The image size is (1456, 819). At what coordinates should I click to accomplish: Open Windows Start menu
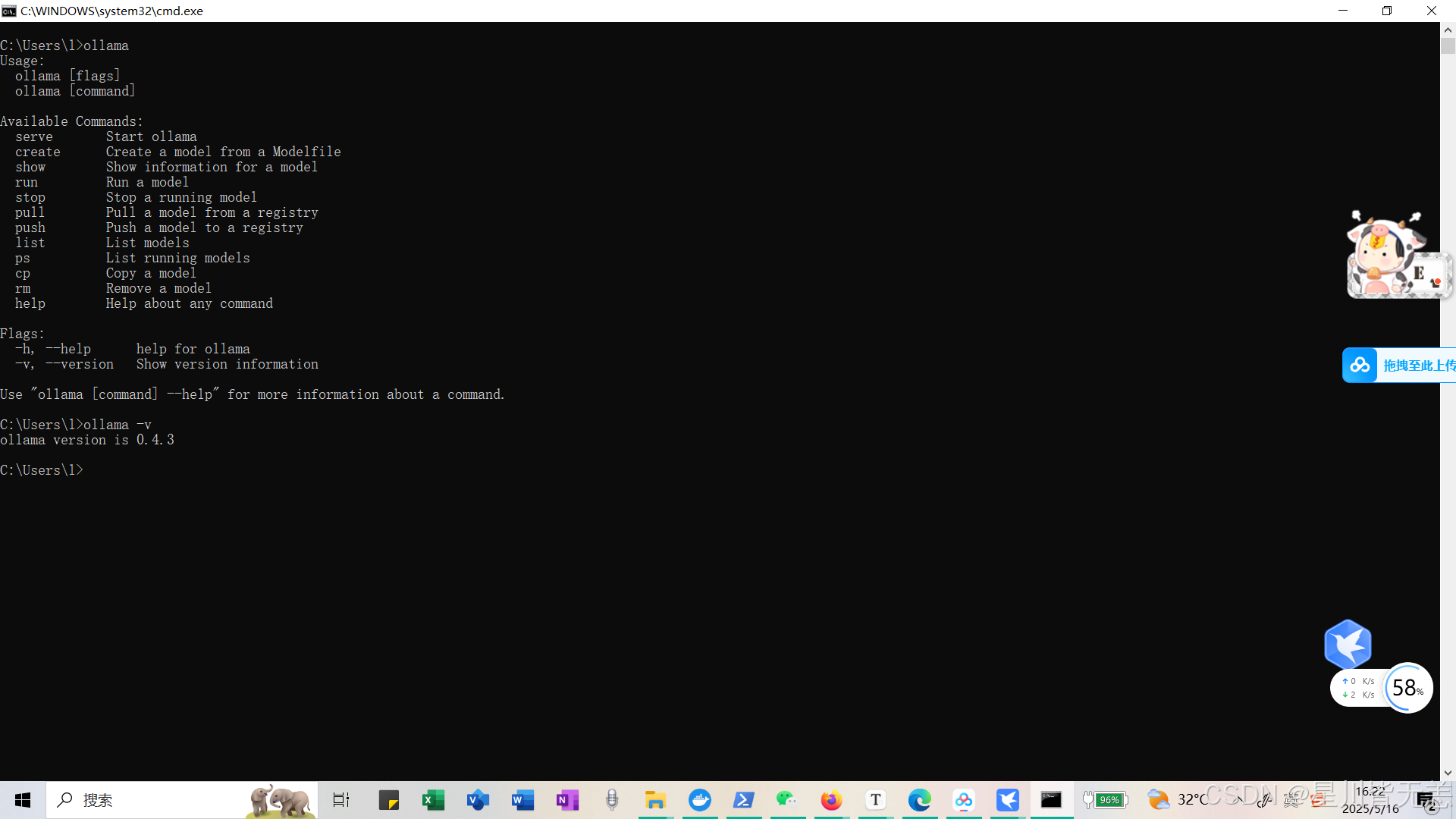23,800
